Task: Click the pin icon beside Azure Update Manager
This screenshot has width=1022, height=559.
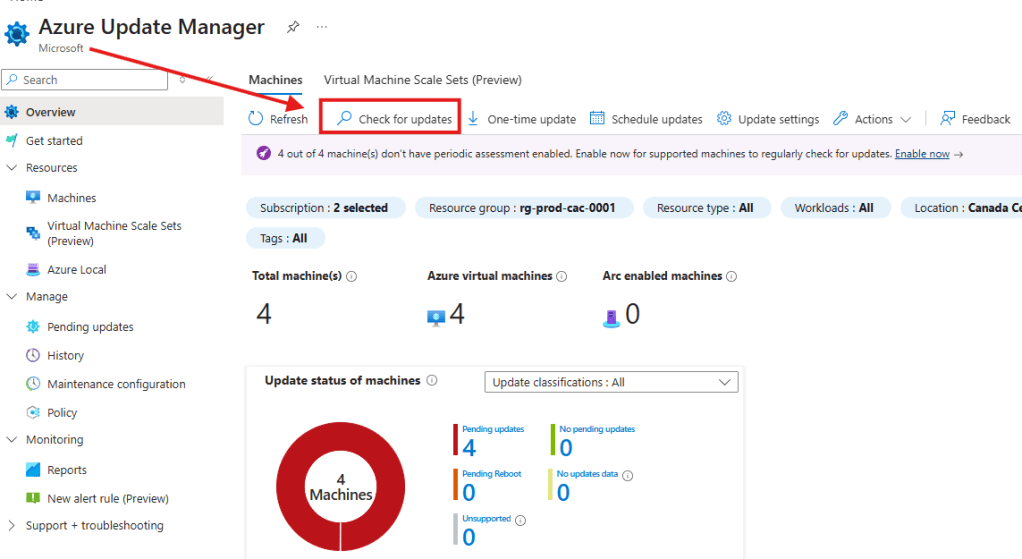Action: (292, 27)
